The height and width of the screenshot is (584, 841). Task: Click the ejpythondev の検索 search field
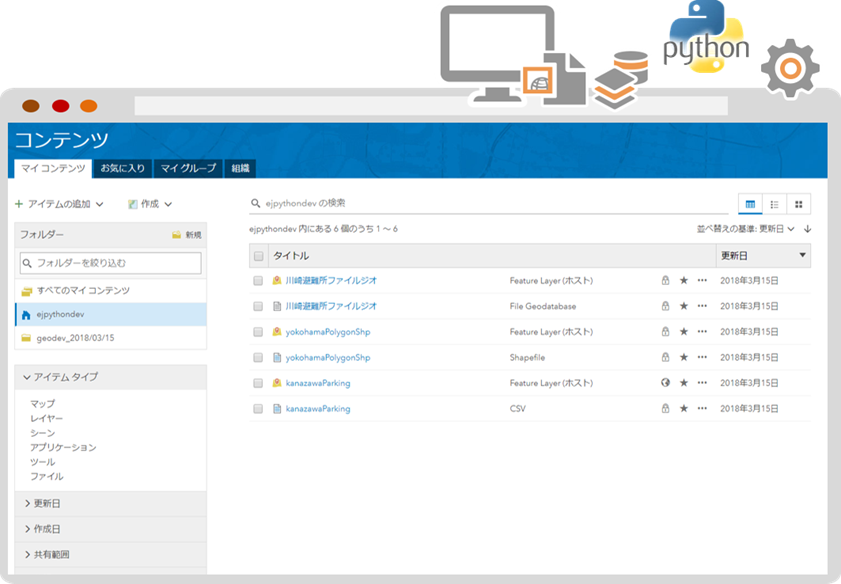(488, 203)
